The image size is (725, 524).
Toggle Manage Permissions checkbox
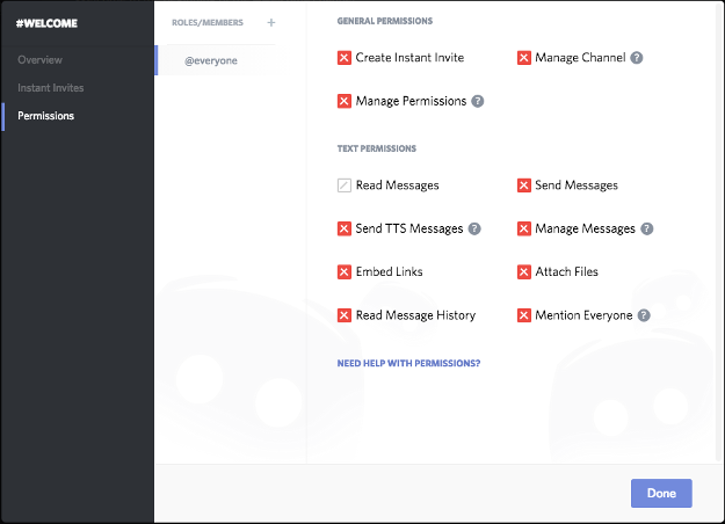coord(344,101)
